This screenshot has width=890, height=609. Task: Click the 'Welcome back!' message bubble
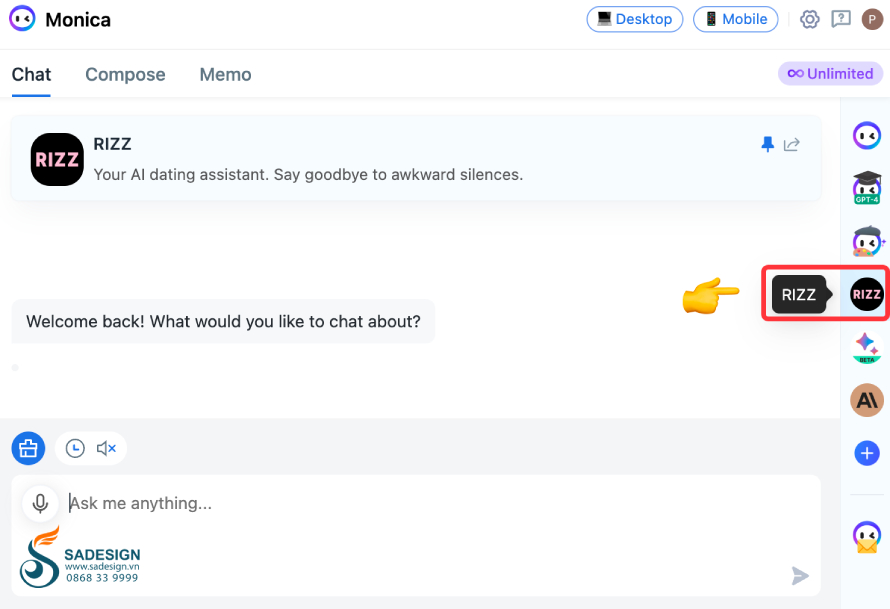(x=223, y=321)
